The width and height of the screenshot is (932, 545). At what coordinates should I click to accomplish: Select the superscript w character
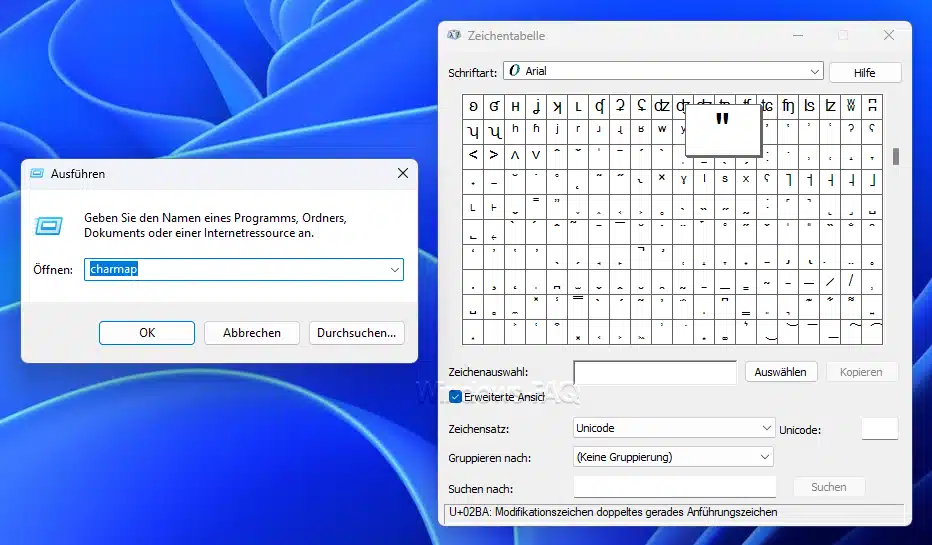click(662, 132)
